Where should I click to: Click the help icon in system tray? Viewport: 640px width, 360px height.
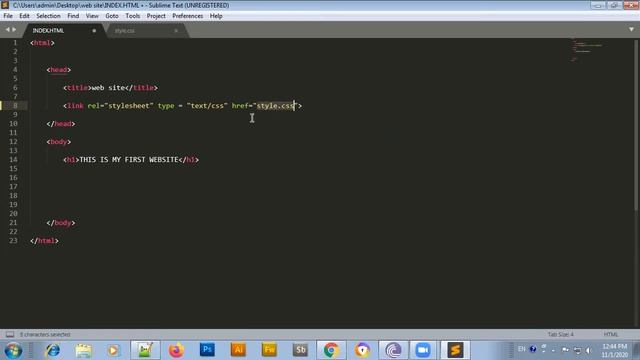click(533, 349)
